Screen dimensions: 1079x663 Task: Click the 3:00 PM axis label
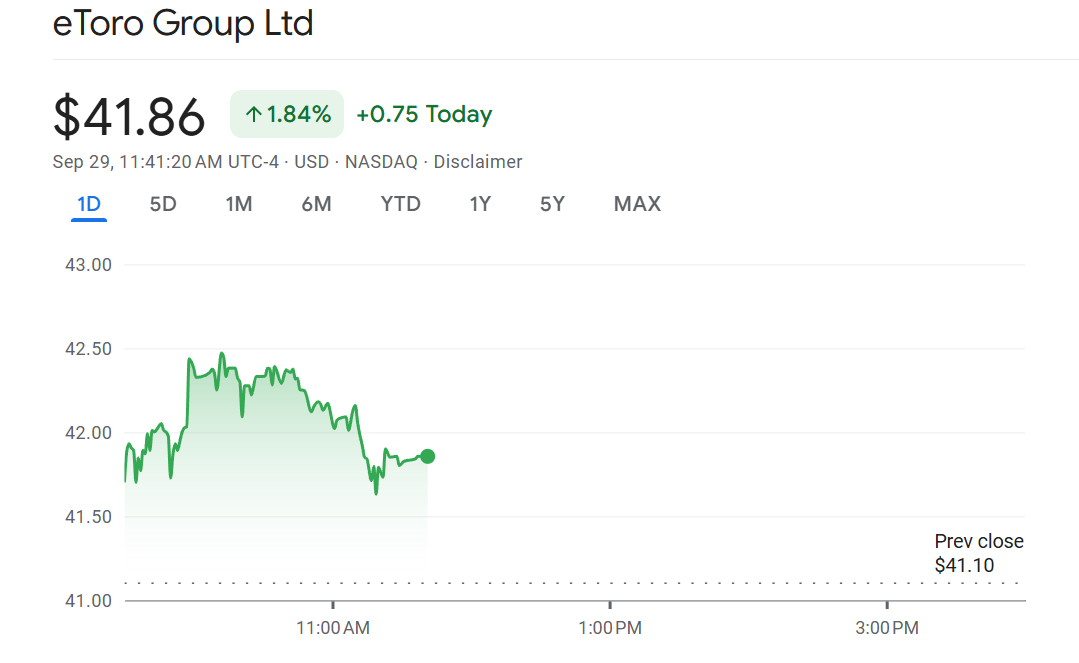tap(887, 628)
